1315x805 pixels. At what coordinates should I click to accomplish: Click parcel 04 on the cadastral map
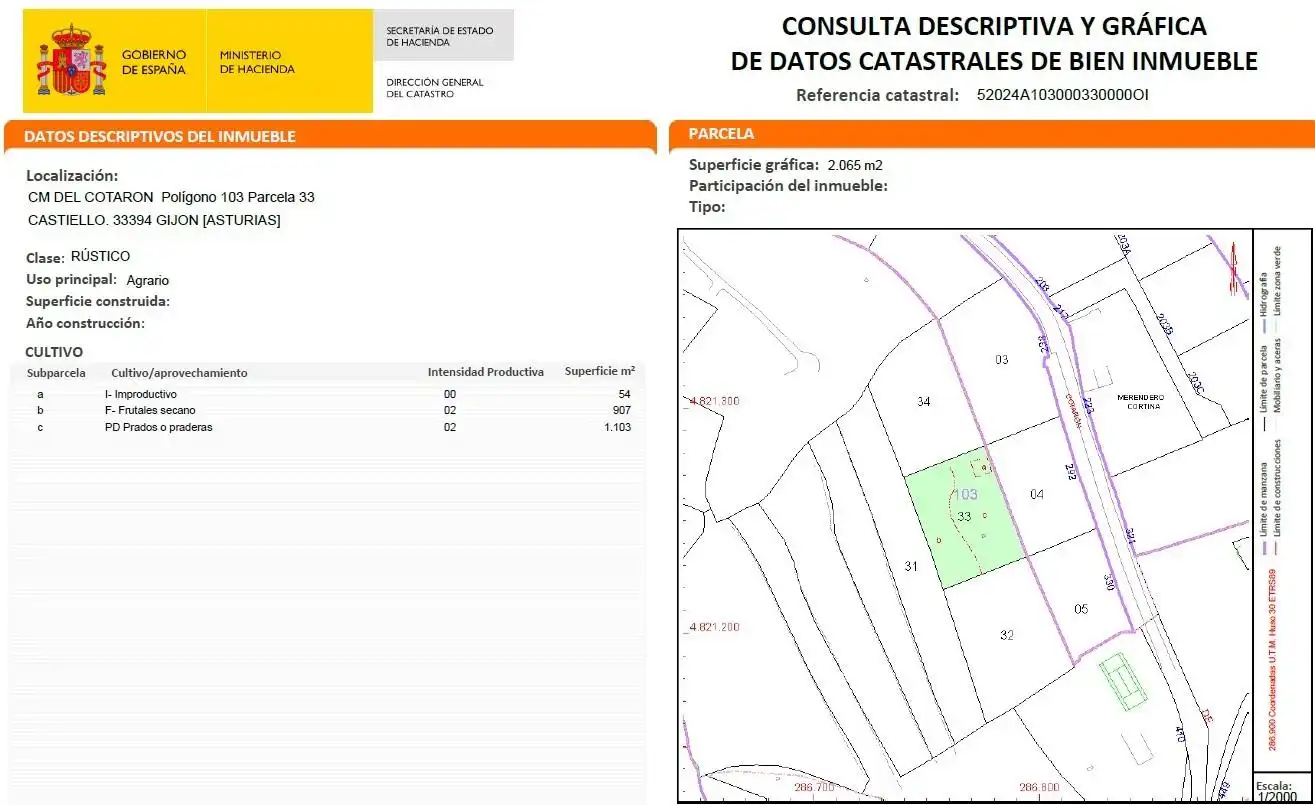(1037, 494)
